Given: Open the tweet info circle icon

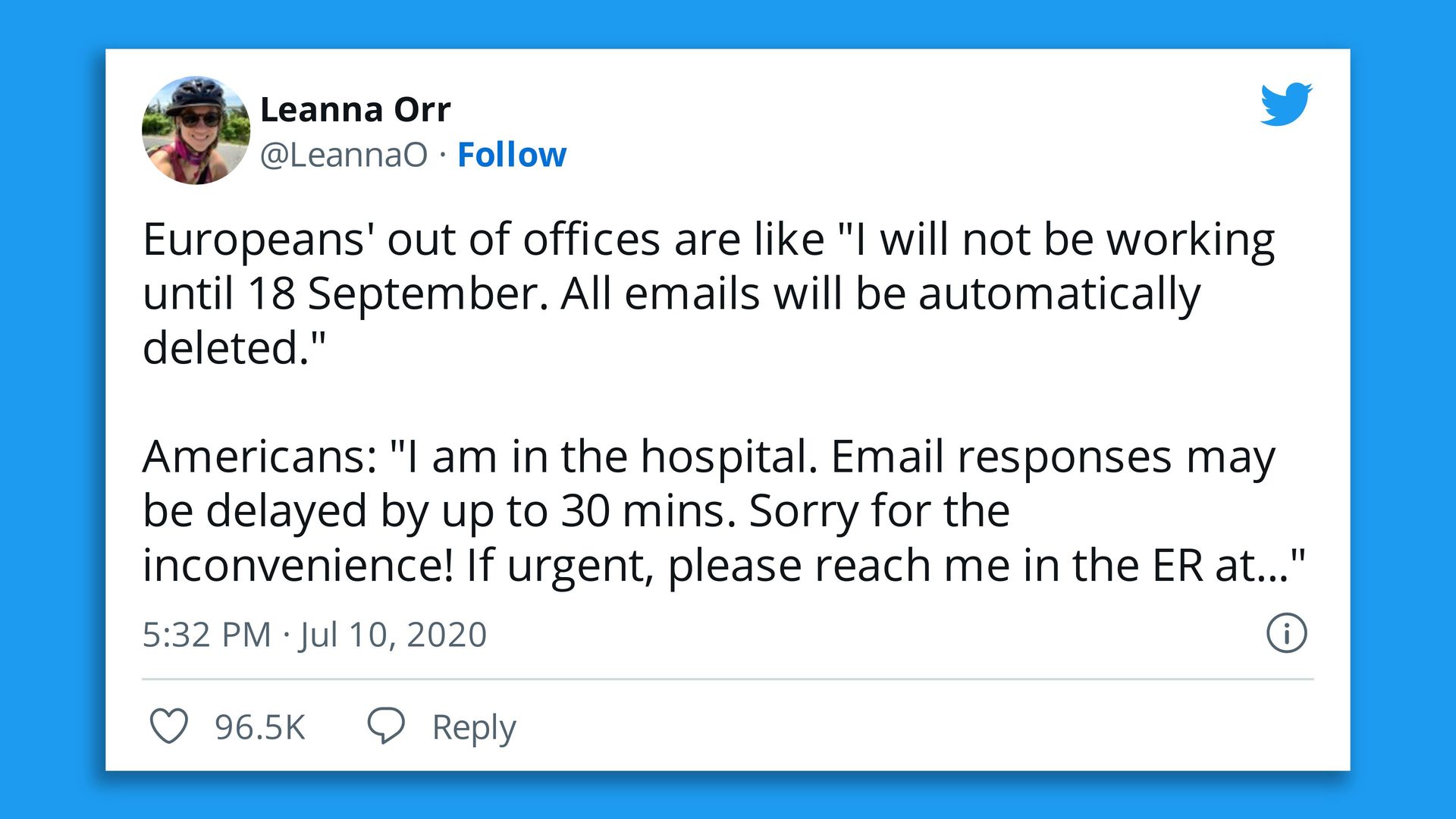Looking at the screenshot, I should pyautogui.click(x=1286, y=633).
